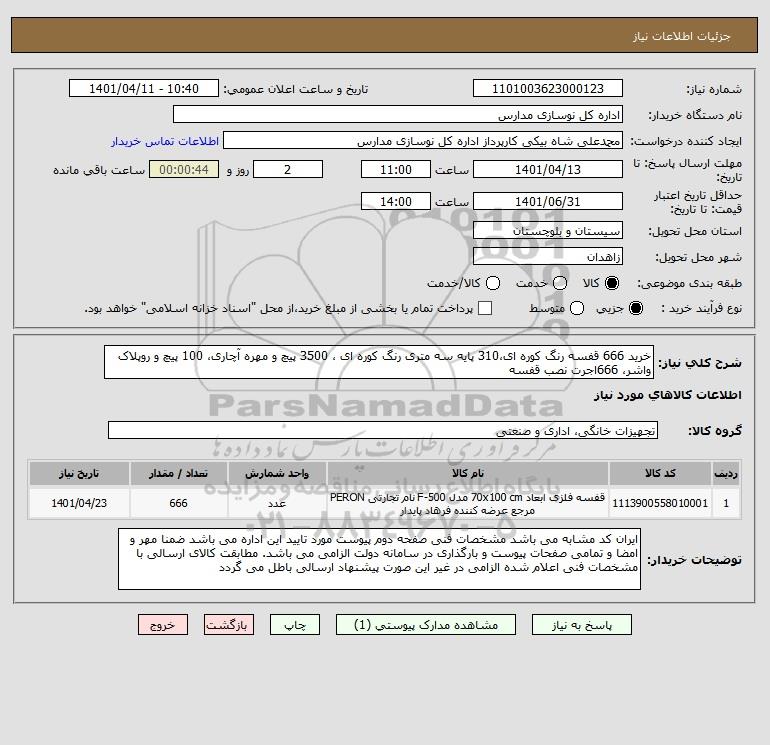This screenshot has height=745, width=770.
Task: Click the announcement date field 1401/04/11 - 10:40
Action: [x=143, y=88]
